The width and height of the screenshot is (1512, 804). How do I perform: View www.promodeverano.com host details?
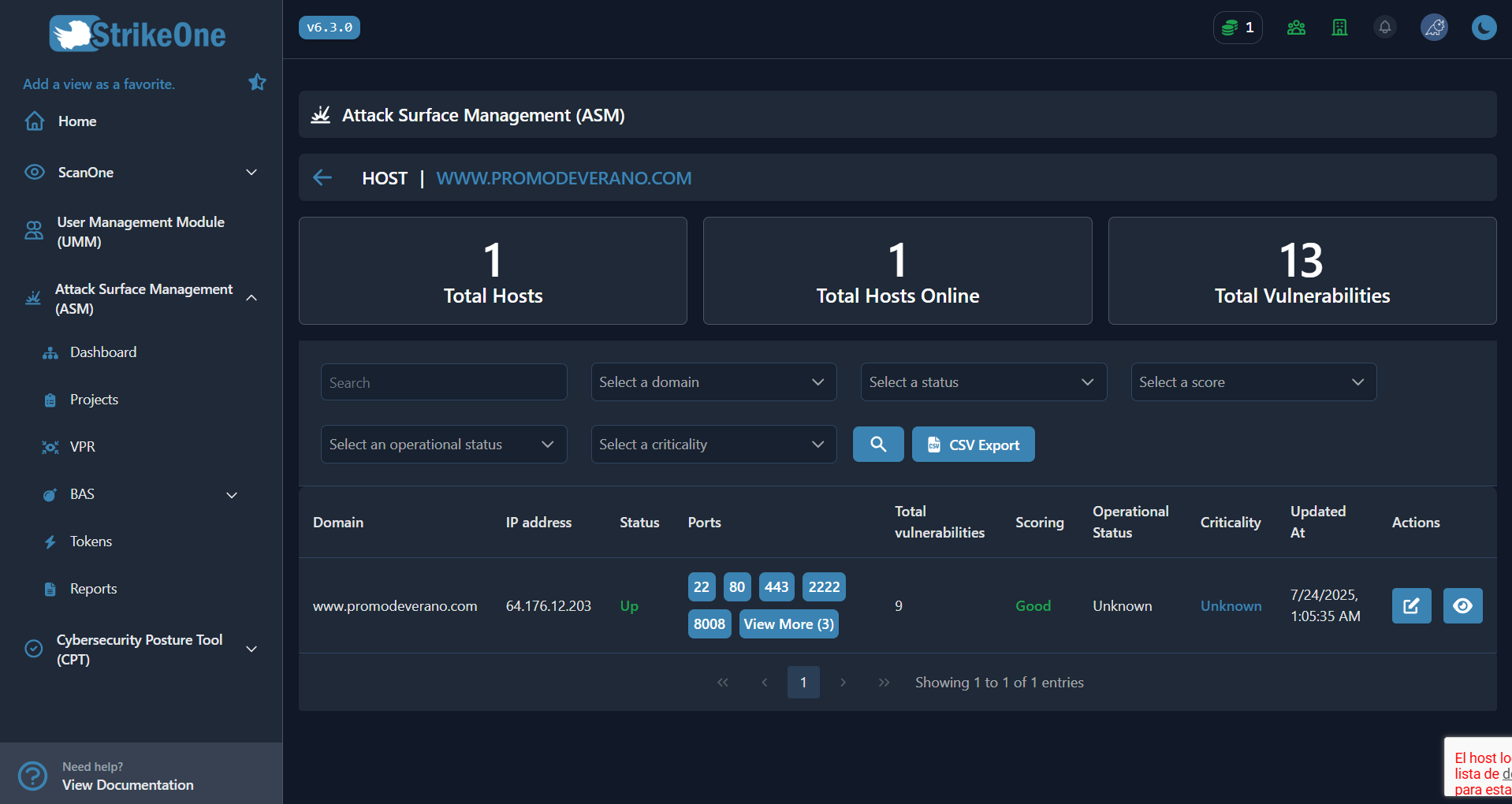pos(1462,605)
